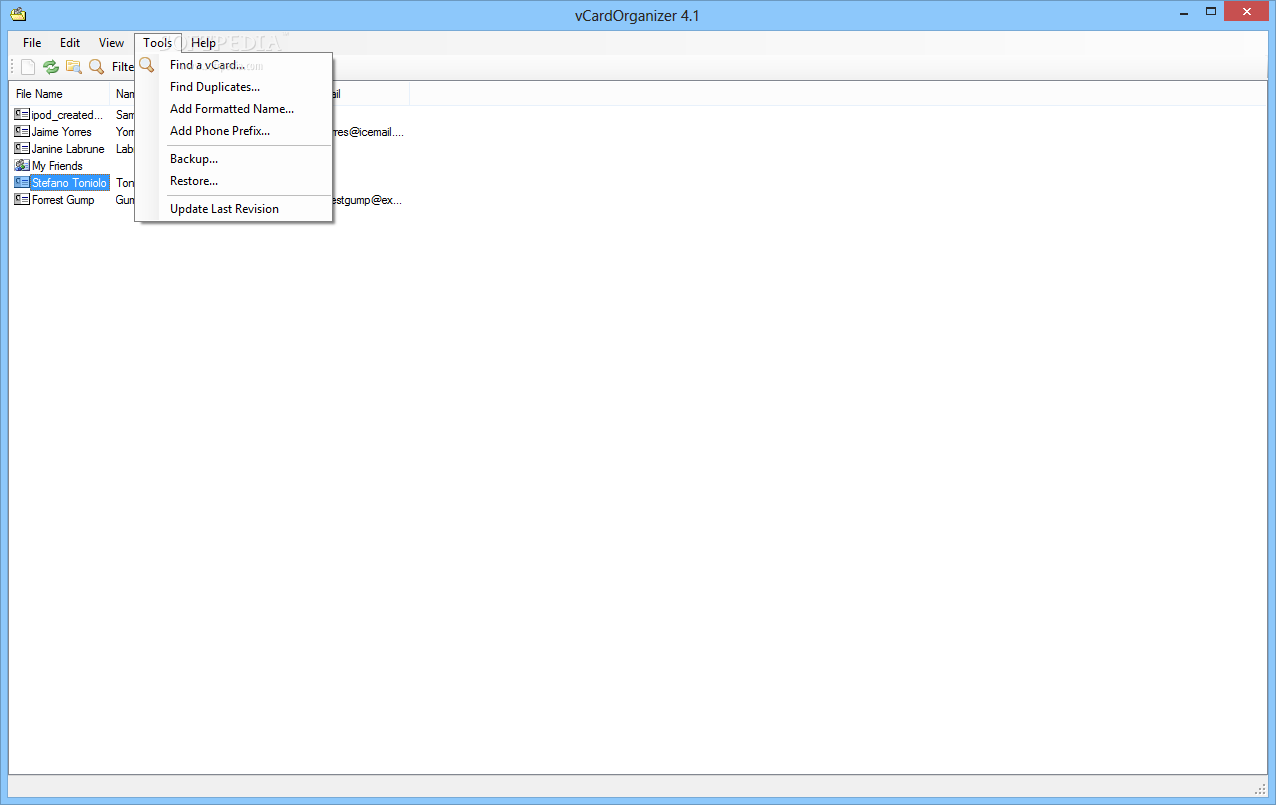Open the Help menu
Image resolution: width=1276 pixels, height=805 pixels.
pos(204,43)
